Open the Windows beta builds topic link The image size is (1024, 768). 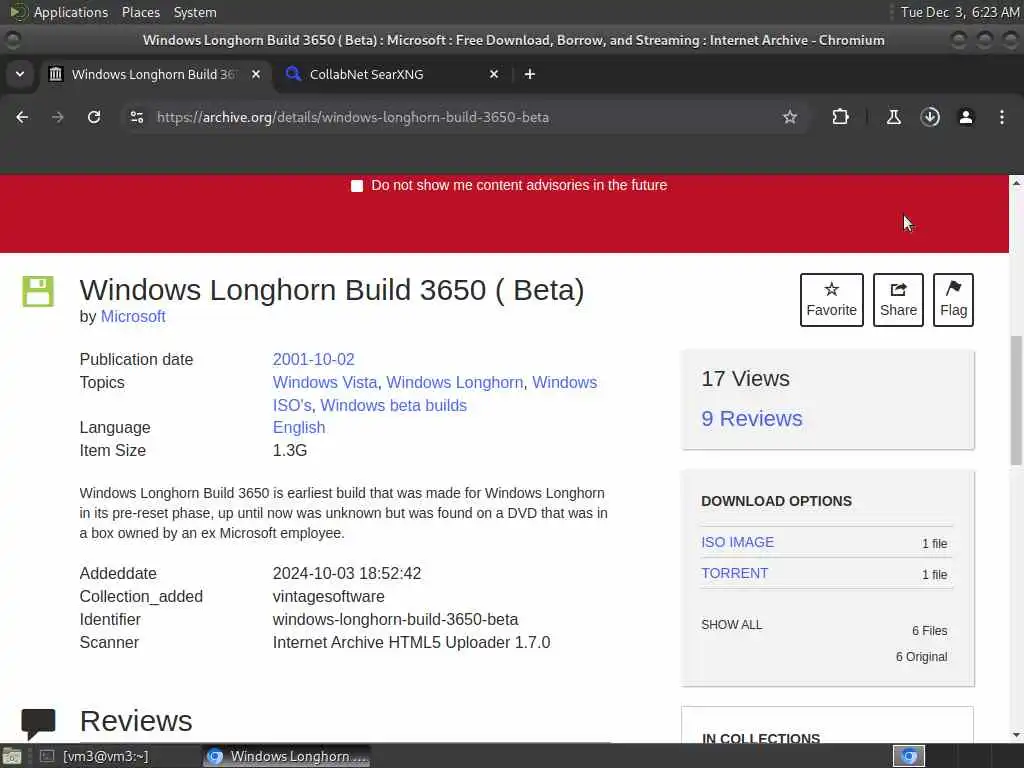click(393, 406)
